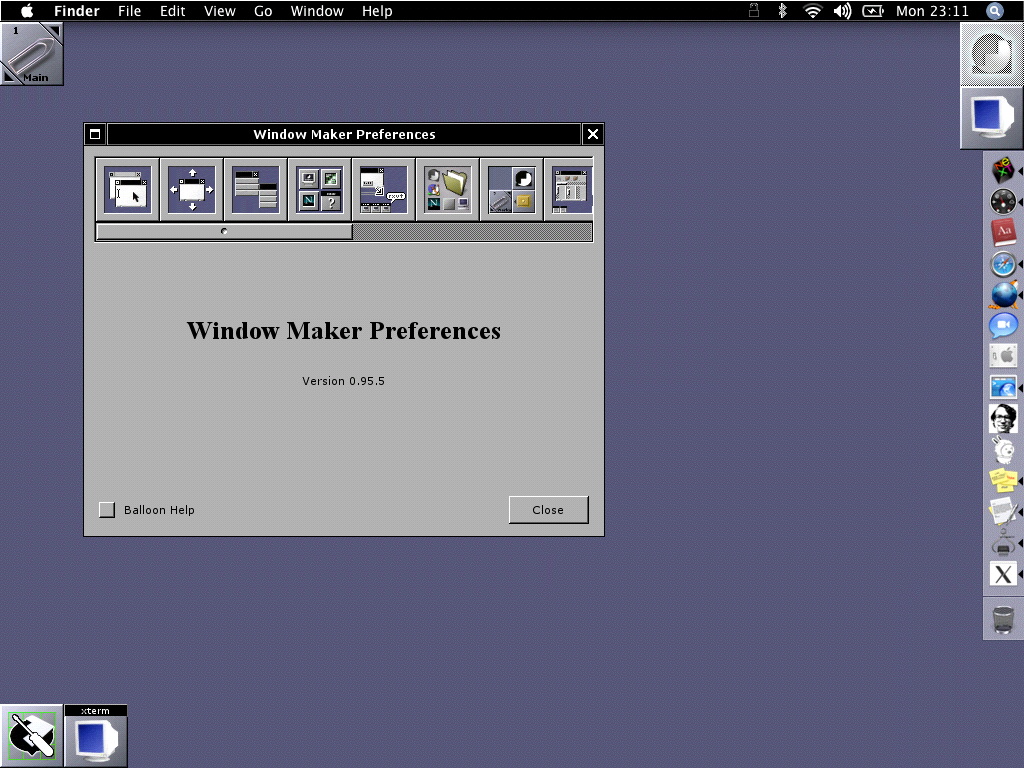Open the File menu
The image size is (1024, 768).
pos(129,11)
